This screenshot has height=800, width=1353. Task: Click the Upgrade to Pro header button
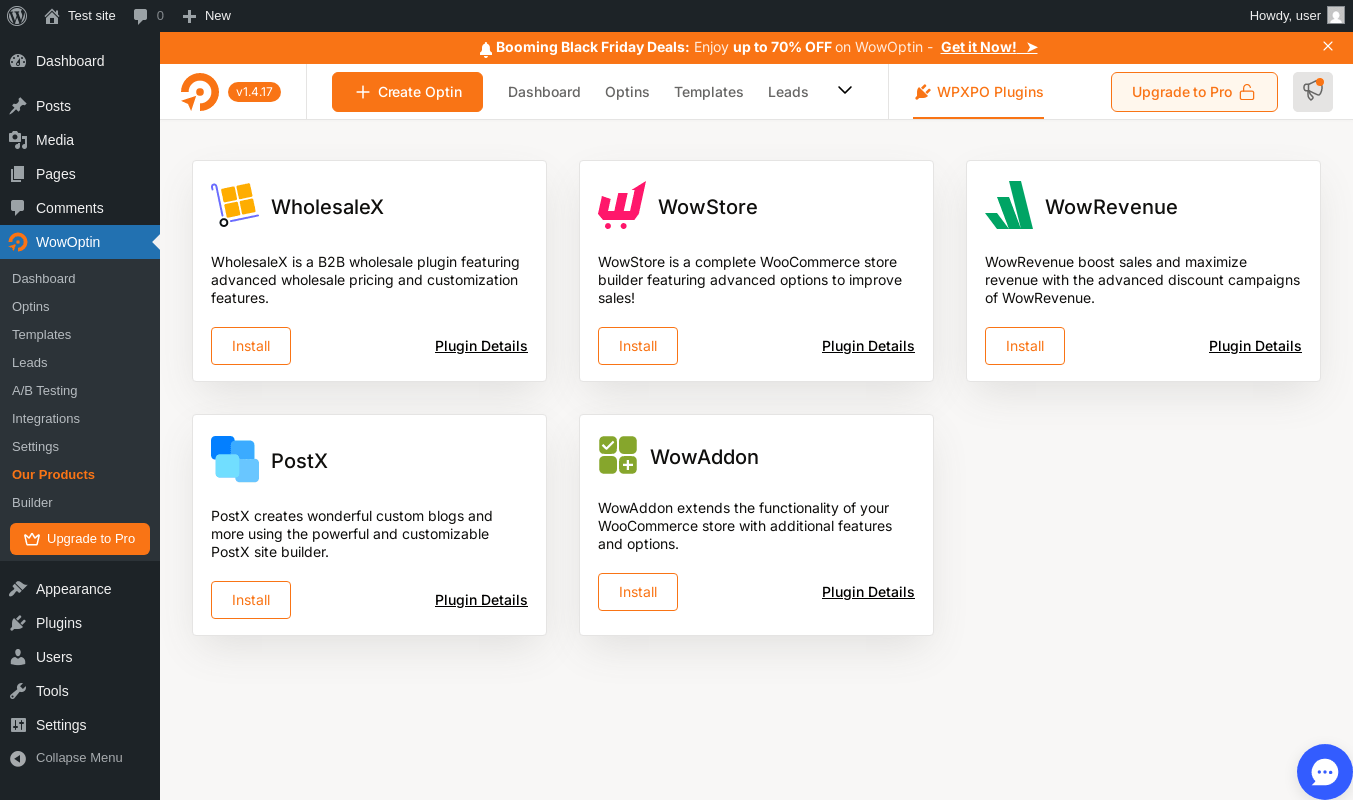(x=1194, y=92)
